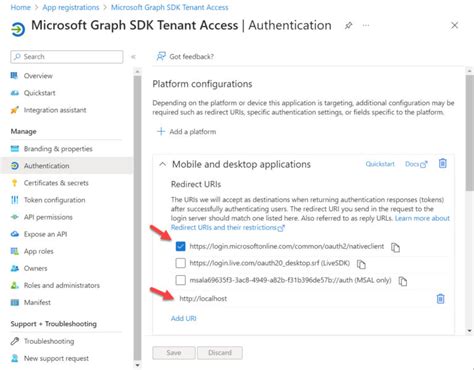Copy the nativeclient redirect URI
The image size is (474, 370).
point(395,247)
